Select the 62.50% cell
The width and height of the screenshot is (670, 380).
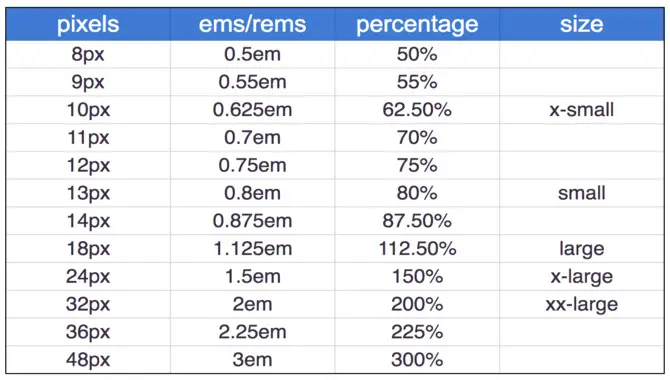coord(417,110)
